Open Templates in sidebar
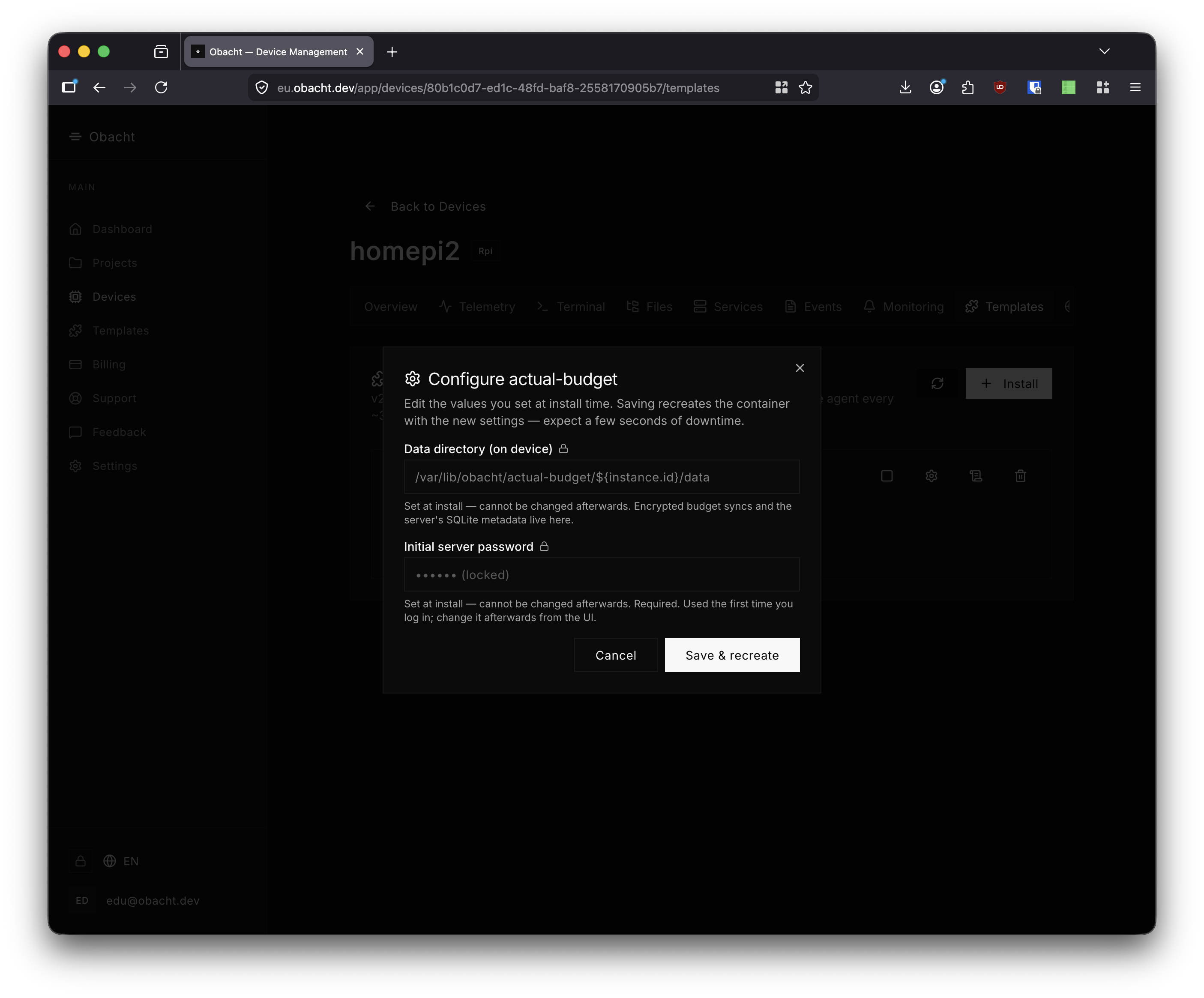Image resolution: width=1204 pixels, height=998 pixels. pos(109,330)
